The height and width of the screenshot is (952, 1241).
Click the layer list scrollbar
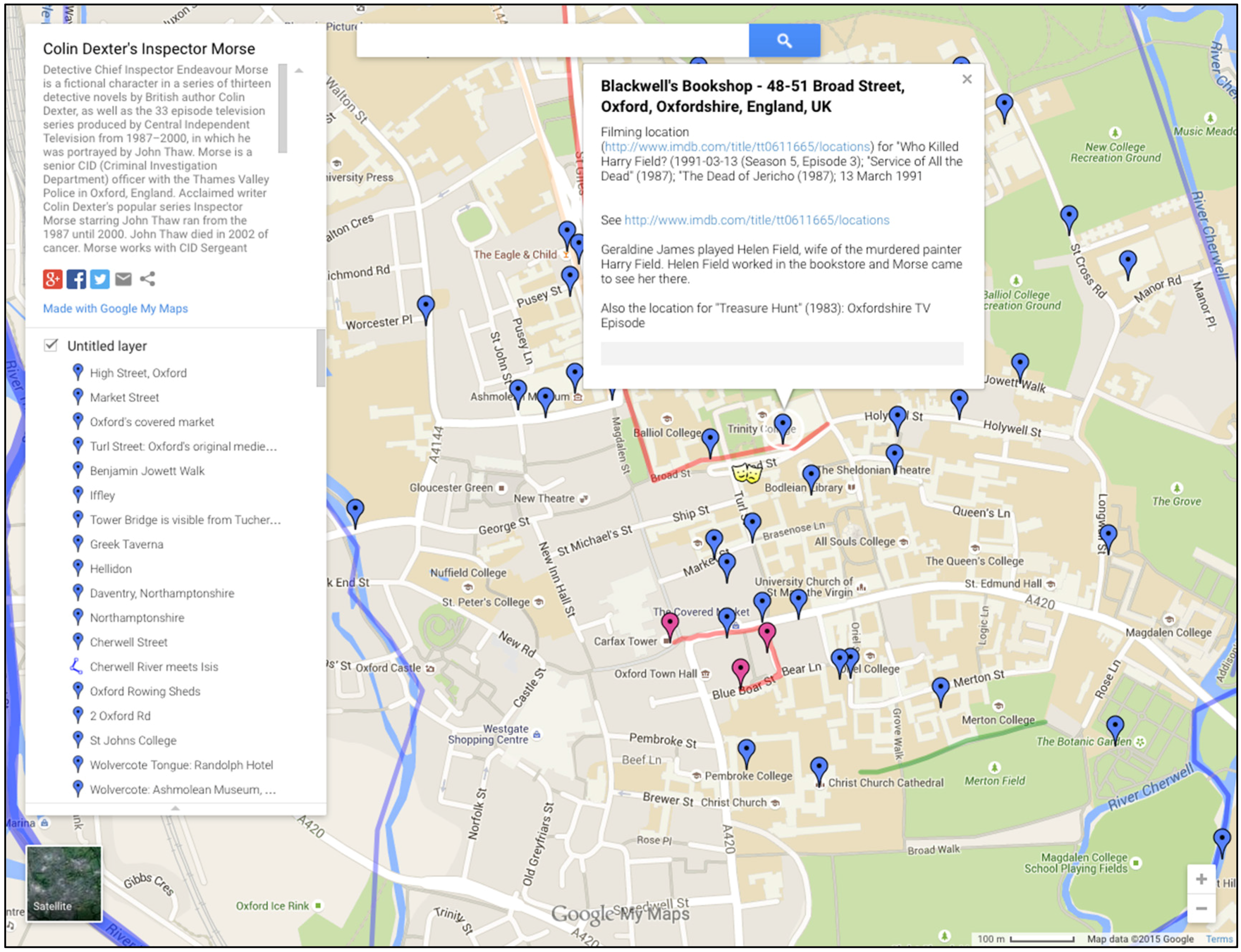tap(321, 358)
